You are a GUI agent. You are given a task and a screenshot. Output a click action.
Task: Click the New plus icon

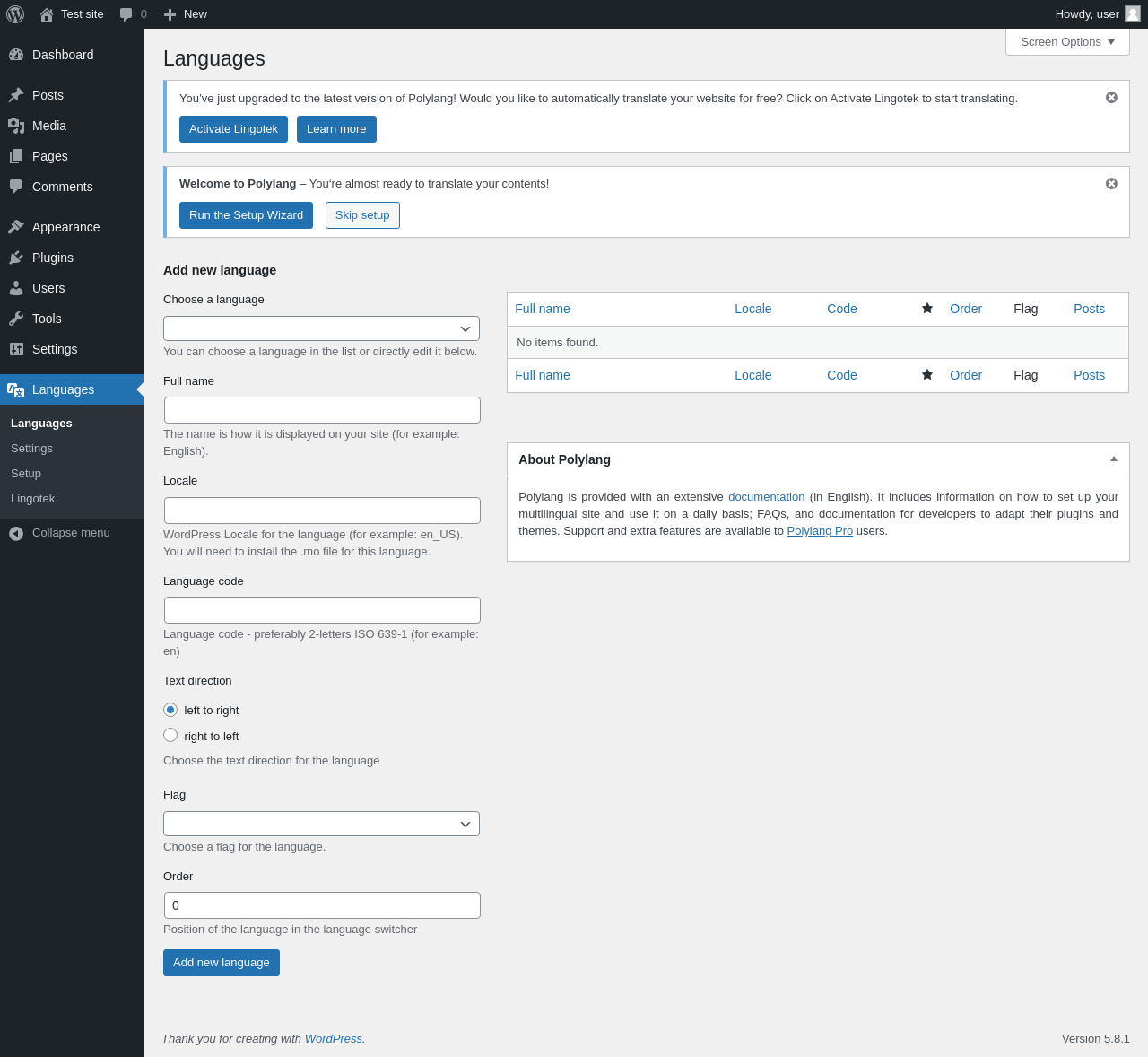click(x=170, y=14)
